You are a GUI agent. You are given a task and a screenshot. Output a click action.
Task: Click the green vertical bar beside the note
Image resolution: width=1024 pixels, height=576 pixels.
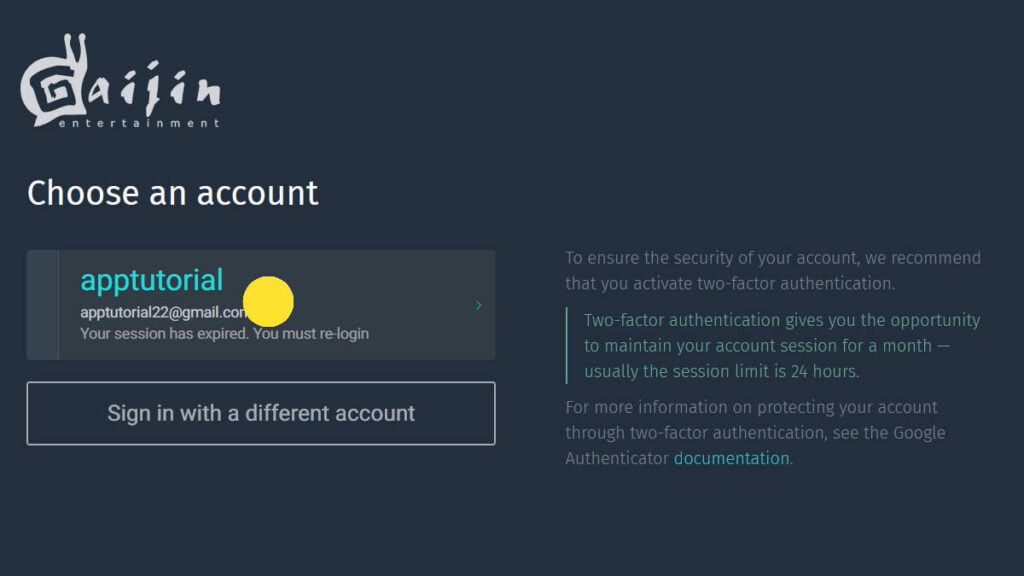click(x=567, y=345)
